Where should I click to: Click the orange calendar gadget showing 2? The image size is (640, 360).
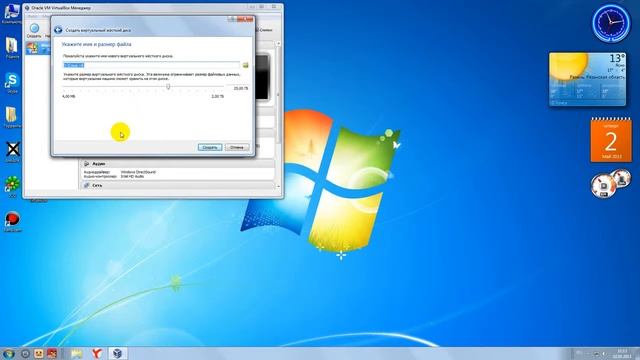611,140
